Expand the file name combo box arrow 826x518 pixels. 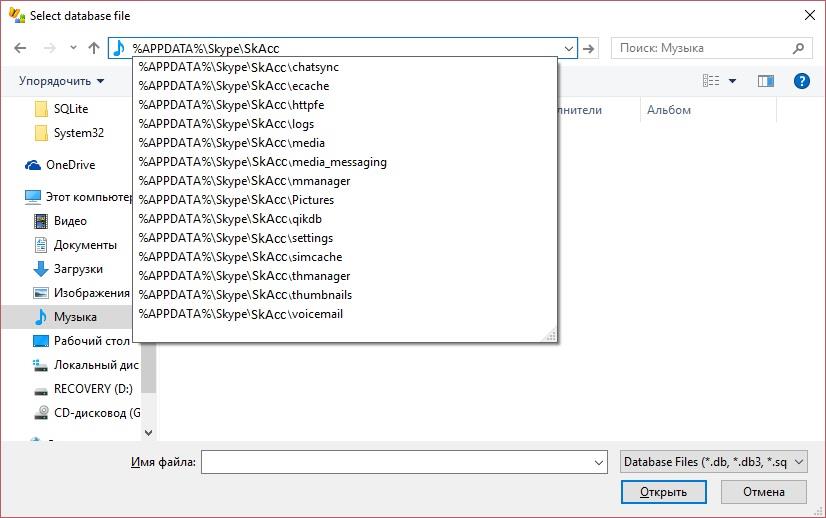click(599, 462)
